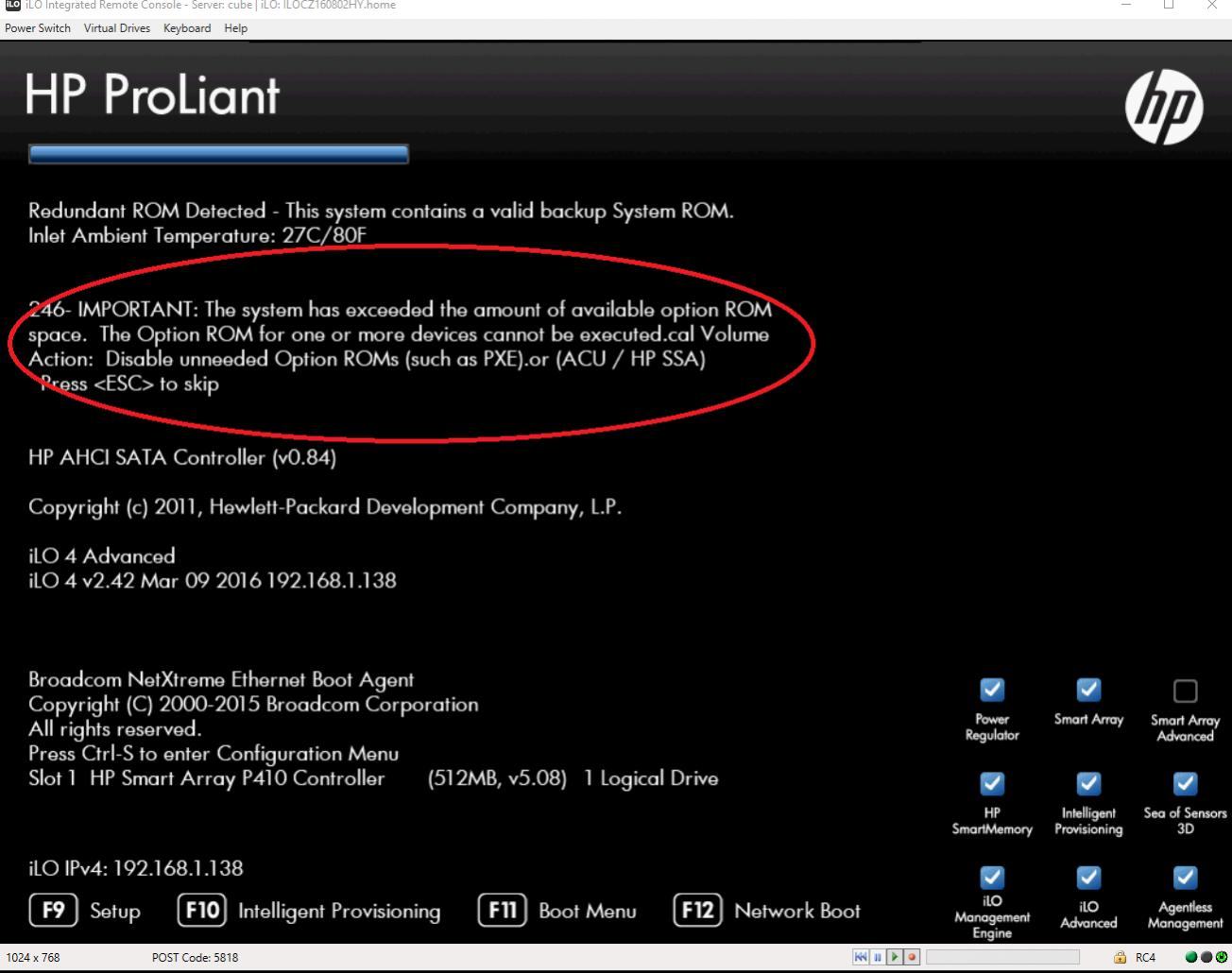Image resolution: width=1232 pixels, height=973 pixels.
Task: Click the Press <ESC> to skip text
Action: tap(129, 384)
